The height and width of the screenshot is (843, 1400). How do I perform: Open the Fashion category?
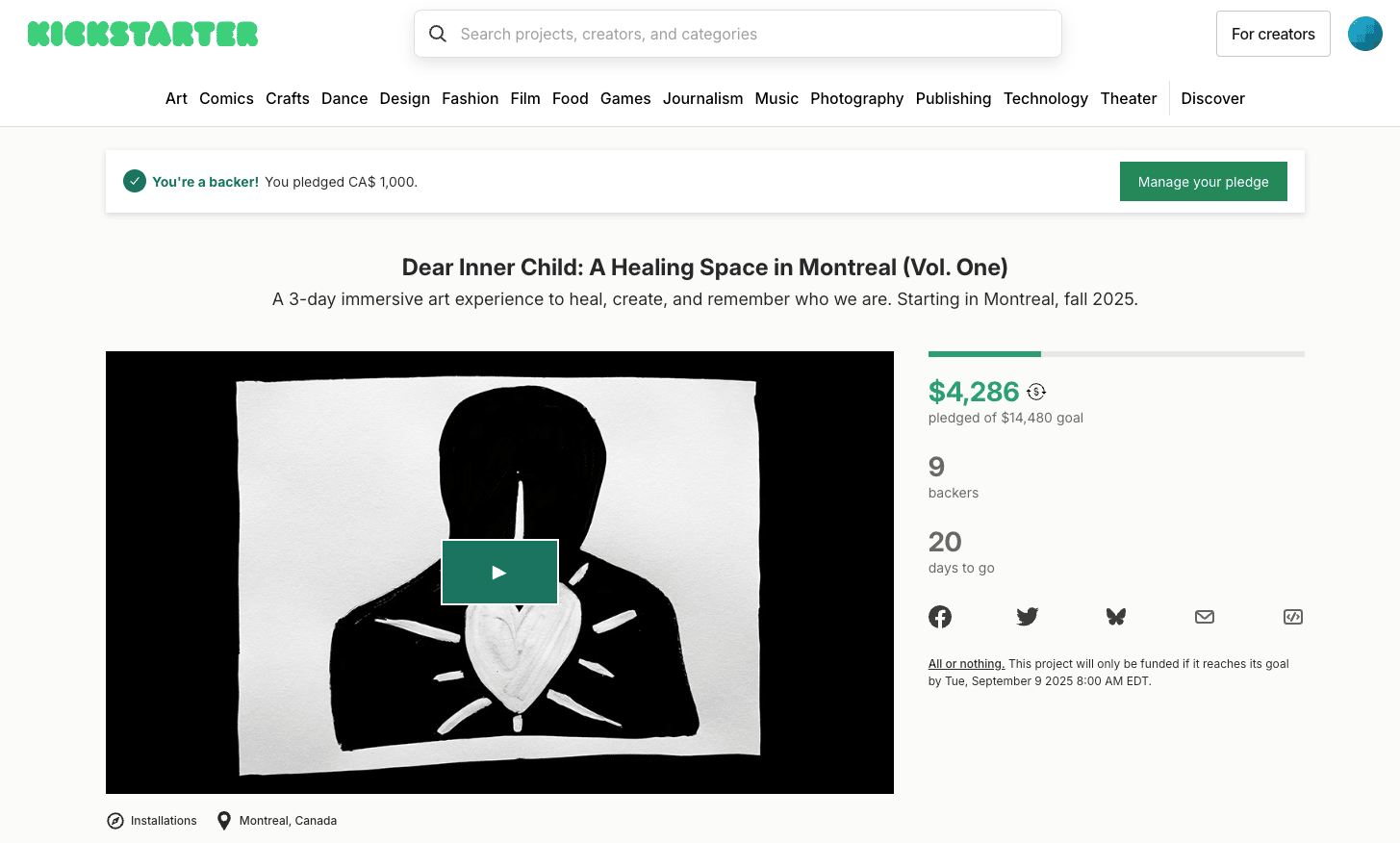(471, 98)
